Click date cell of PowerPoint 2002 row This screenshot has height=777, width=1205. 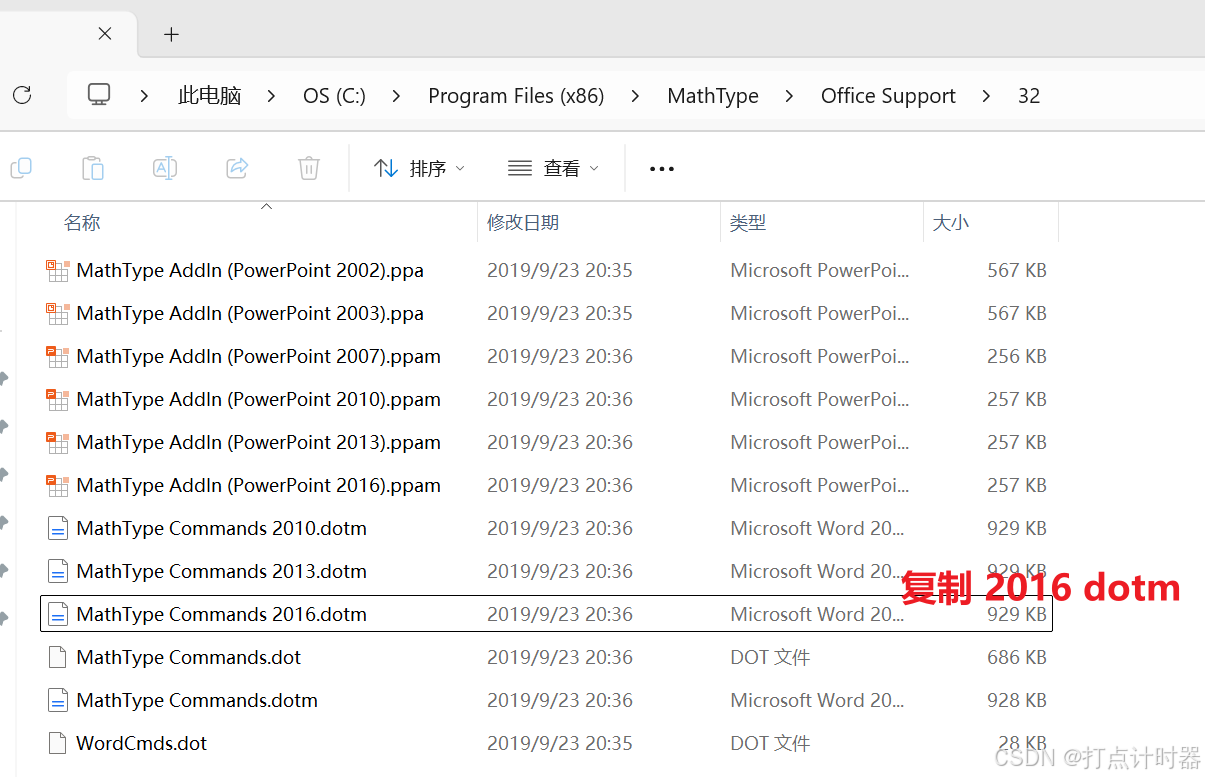coord(560,270)
